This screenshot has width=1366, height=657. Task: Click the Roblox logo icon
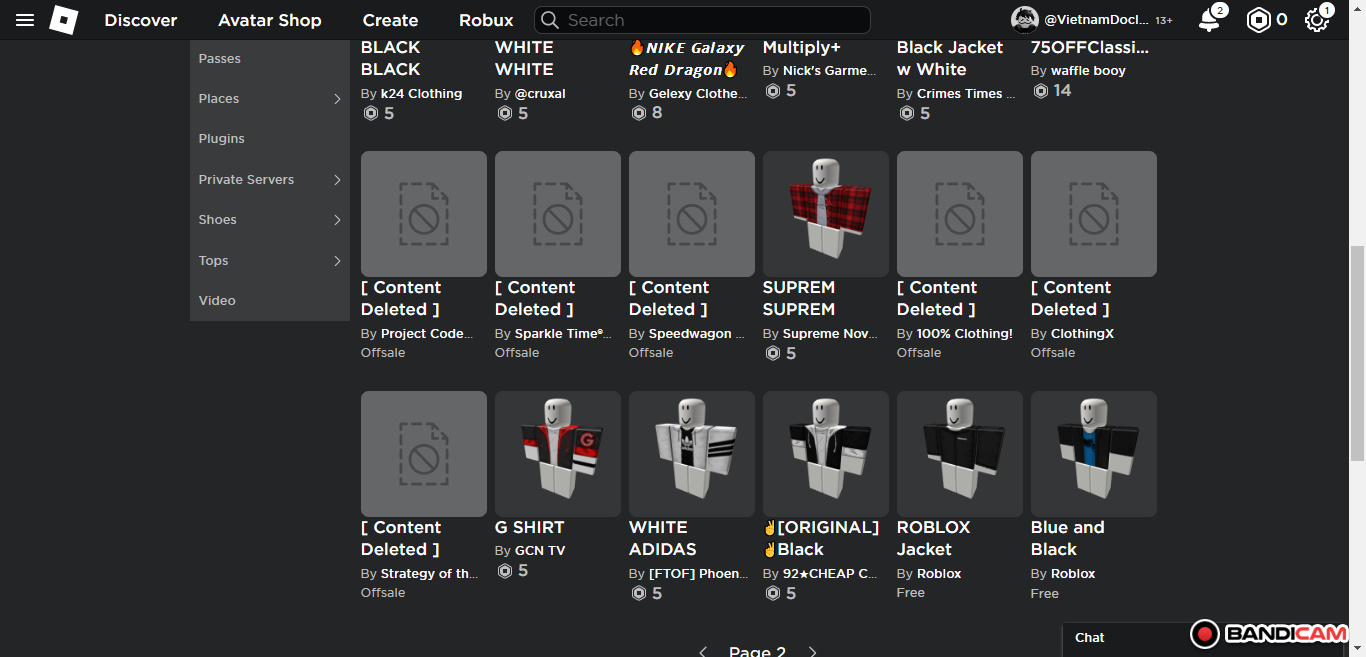click(64, 20)
